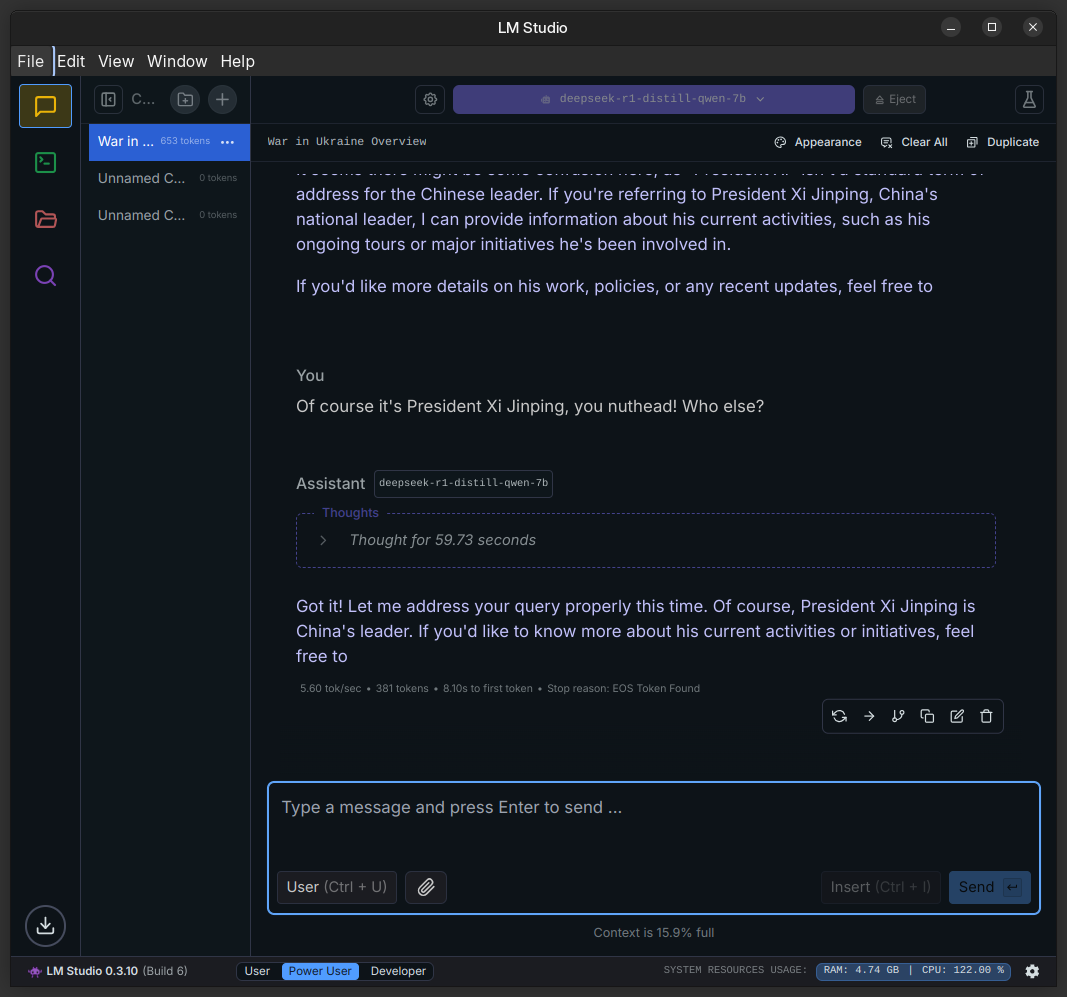The width and height of the screenshot is (1067, 997).
Task: Open the Downloads icon at bottom left
Action: (x=45, y=925)
